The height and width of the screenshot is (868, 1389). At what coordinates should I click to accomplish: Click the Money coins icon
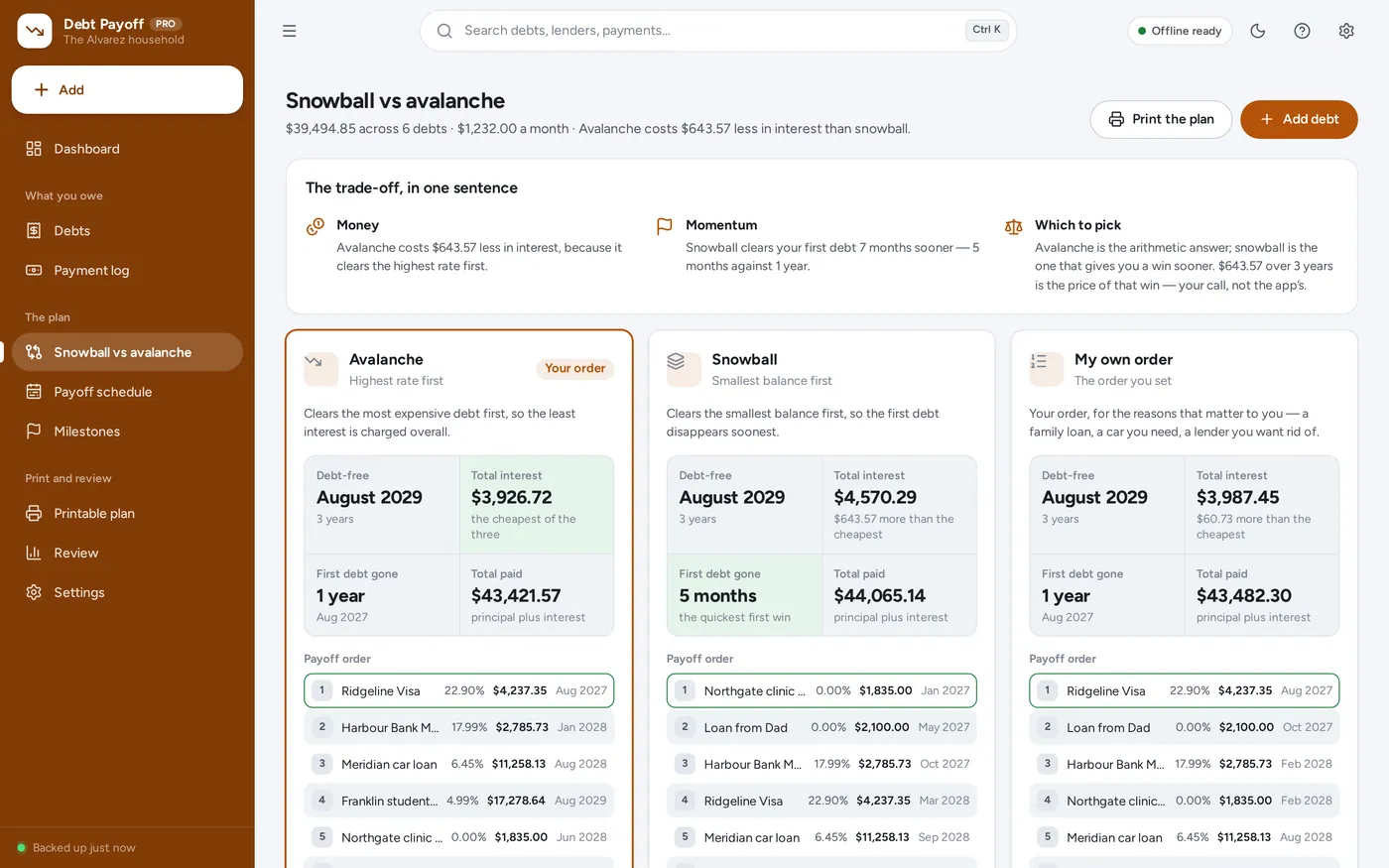pyautogui.click(x=316, y=226)
